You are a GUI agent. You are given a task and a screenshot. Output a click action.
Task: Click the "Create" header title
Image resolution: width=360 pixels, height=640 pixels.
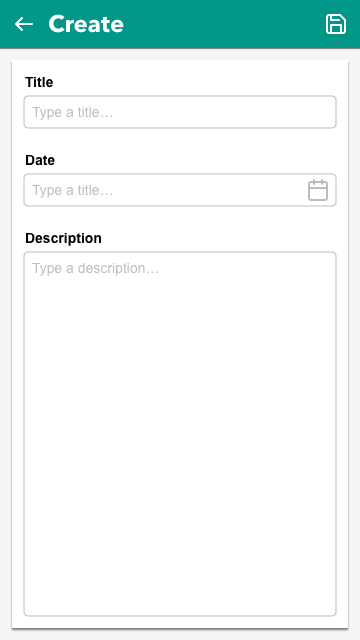86,24
